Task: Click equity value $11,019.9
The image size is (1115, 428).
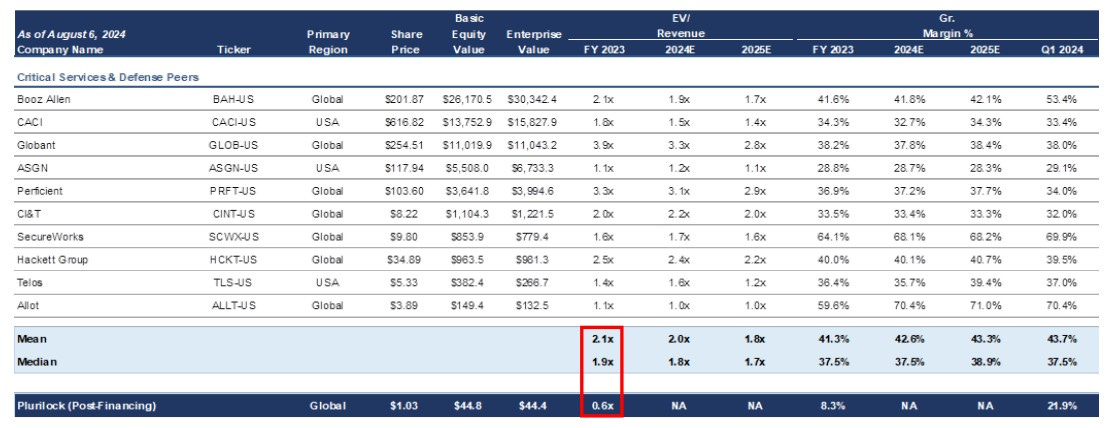Action: pos(466,145)
